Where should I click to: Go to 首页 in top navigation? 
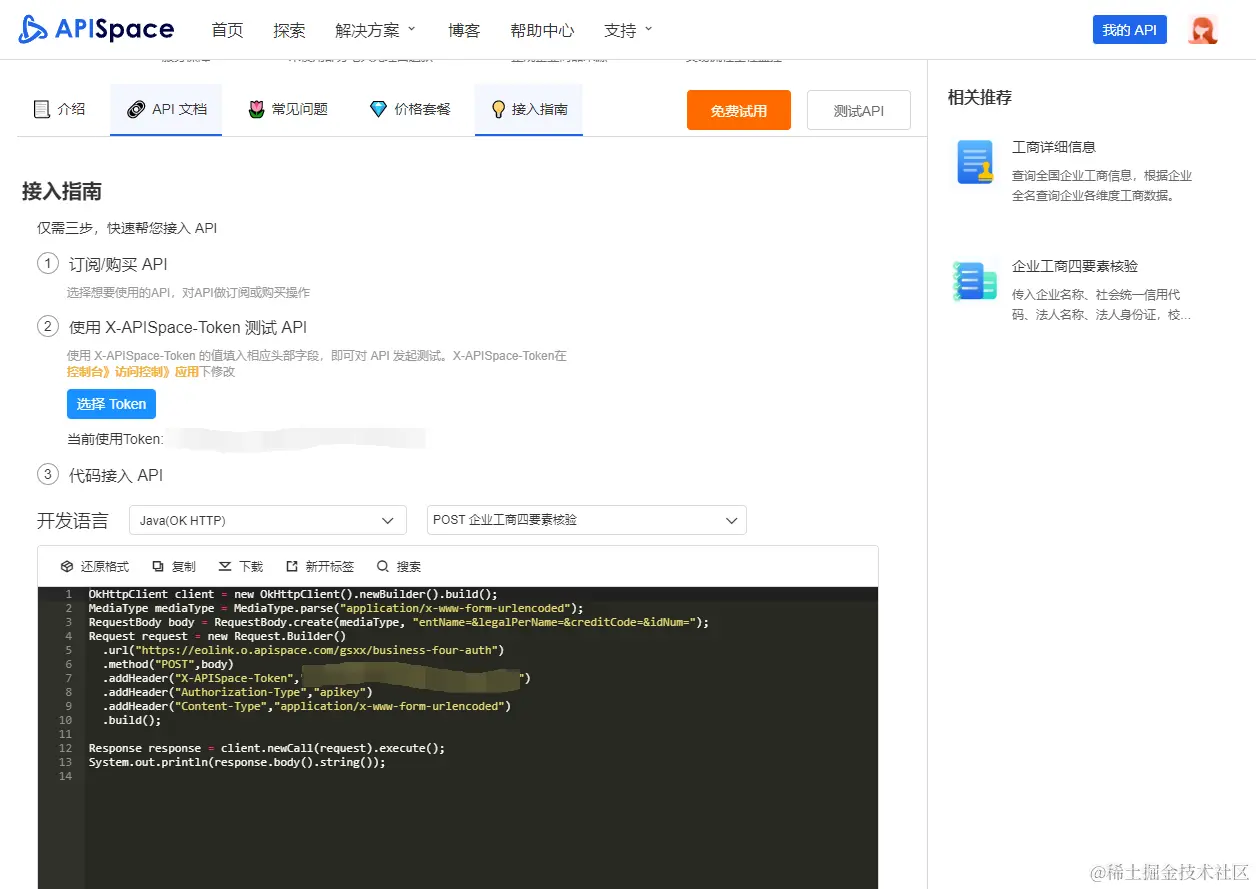coord(228,30)
